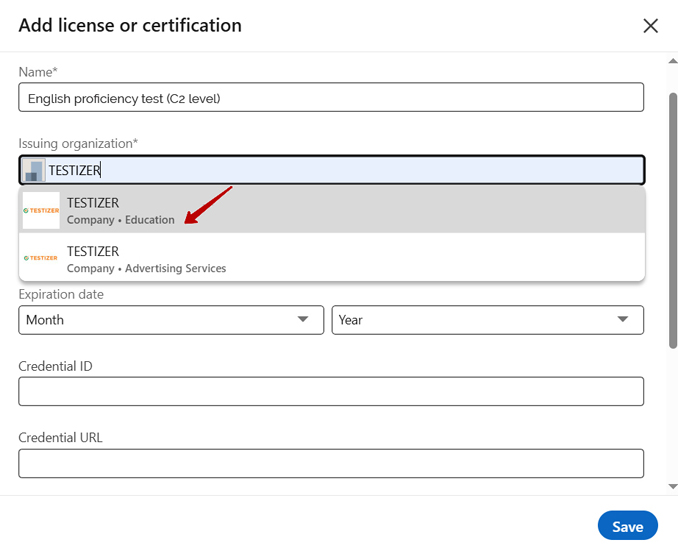Image resolution: width=678 pixels, height=551 pixels.
Task: Open the expiration Year dropdown
Action: pyautogui.click(x=487, y=320)
